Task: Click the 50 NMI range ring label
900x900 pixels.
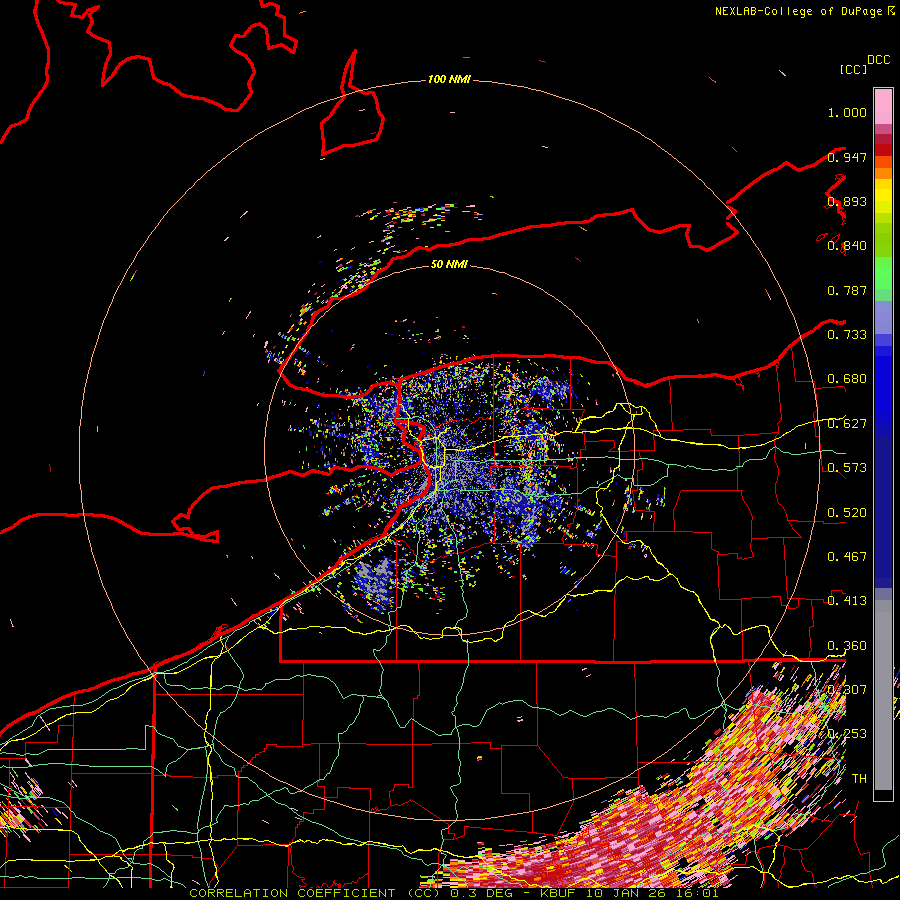Action: click(x=449, y=264)
